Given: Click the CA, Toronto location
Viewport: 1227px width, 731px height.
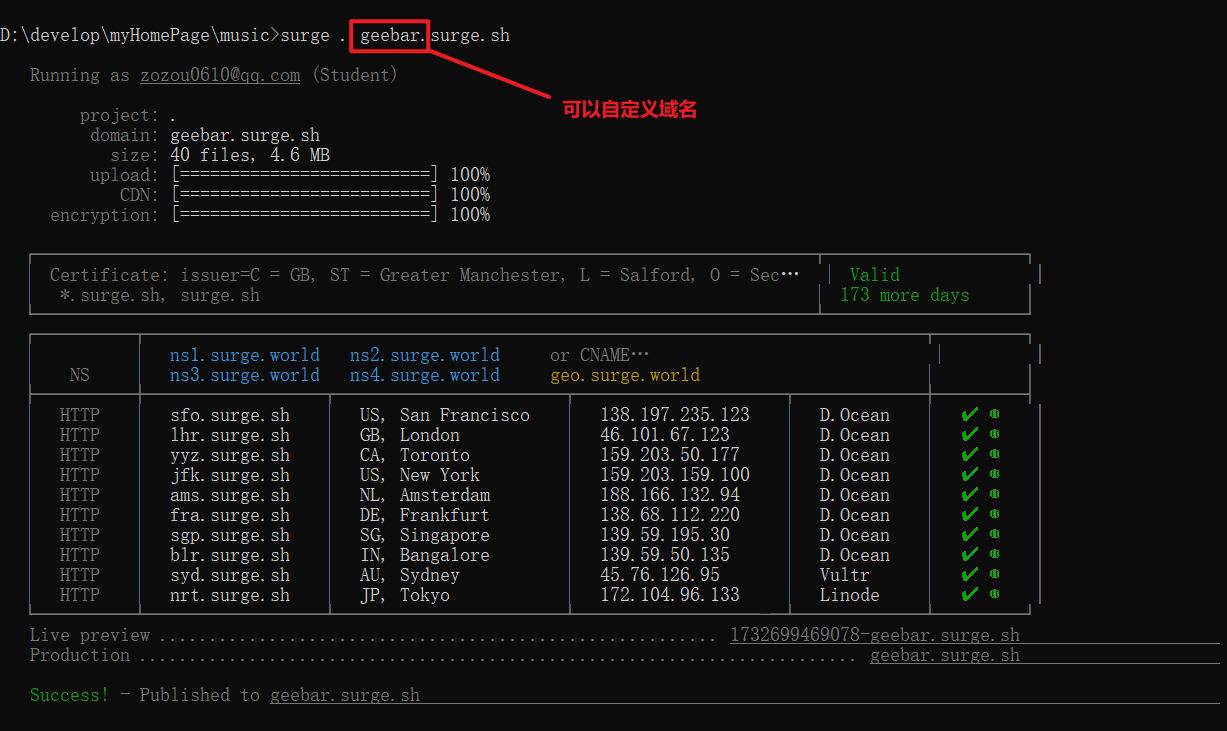Looking at the screenshot, I should [x=415, y=455].
